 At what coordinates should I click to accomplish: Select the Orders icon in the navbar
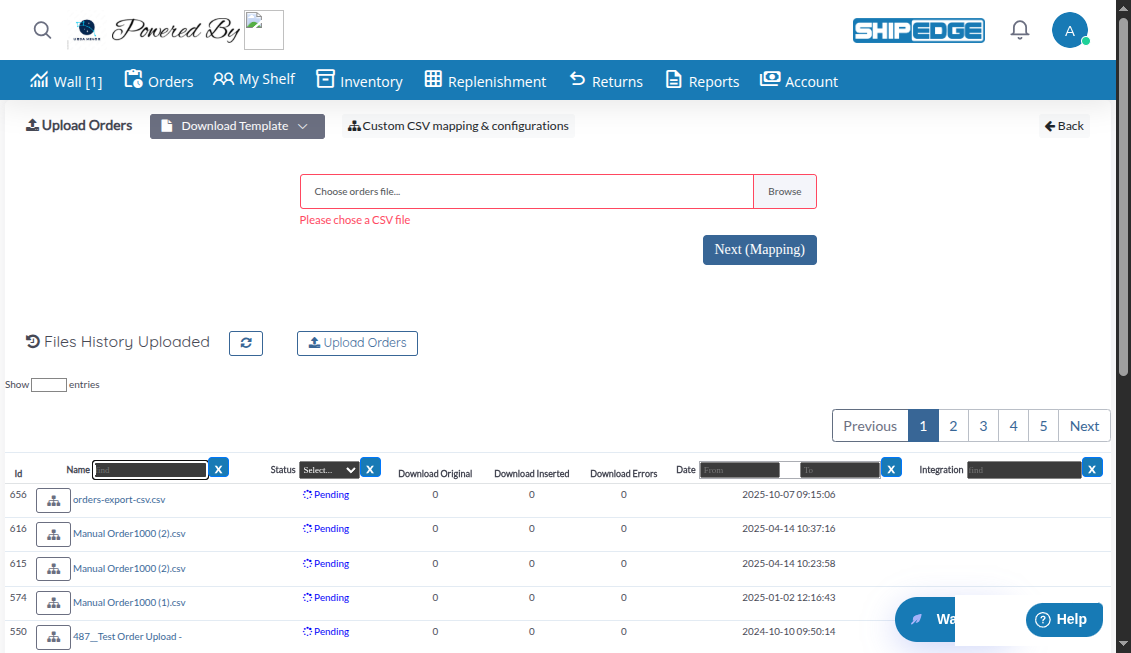[x=158, y=80]
